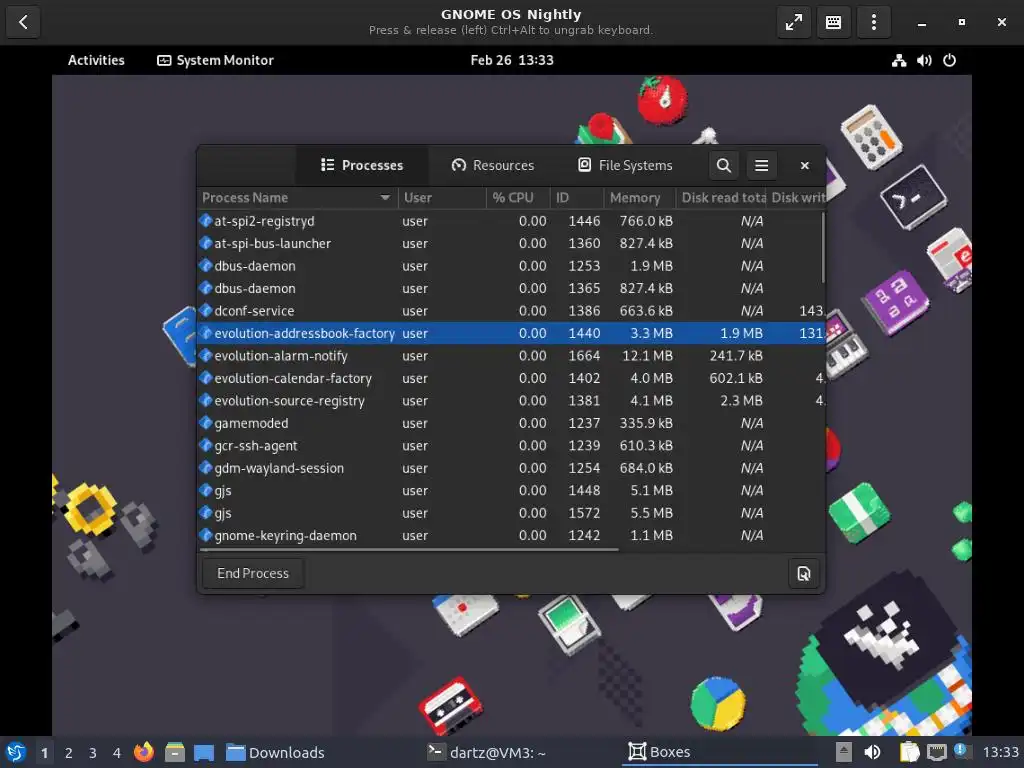This screenshot has width=1024, height=768.
Task: Close the System Monitor window
Action: pyautogui.click(x=805, y=165)
